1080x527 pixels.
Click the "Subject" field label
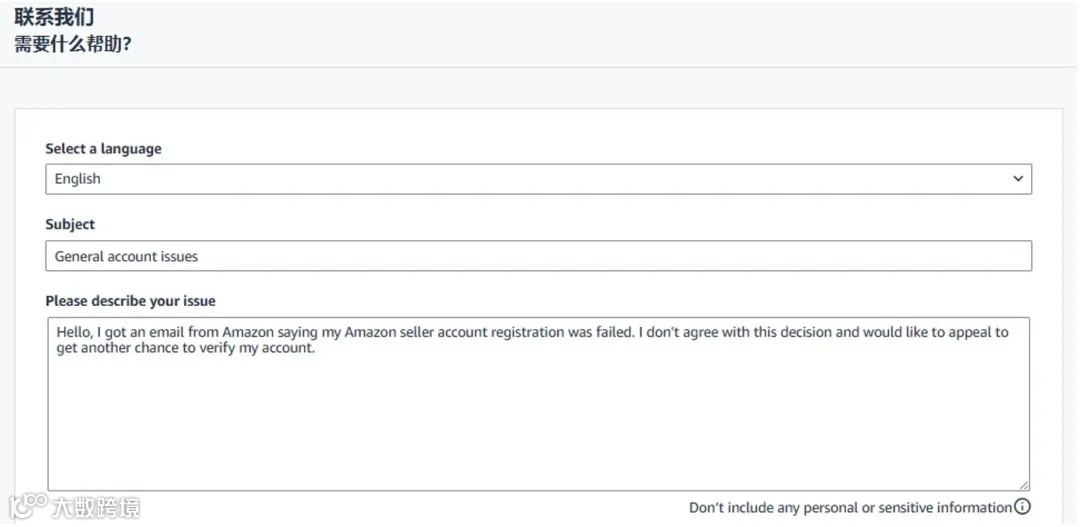pyautogui.click(x=70, y=225)
